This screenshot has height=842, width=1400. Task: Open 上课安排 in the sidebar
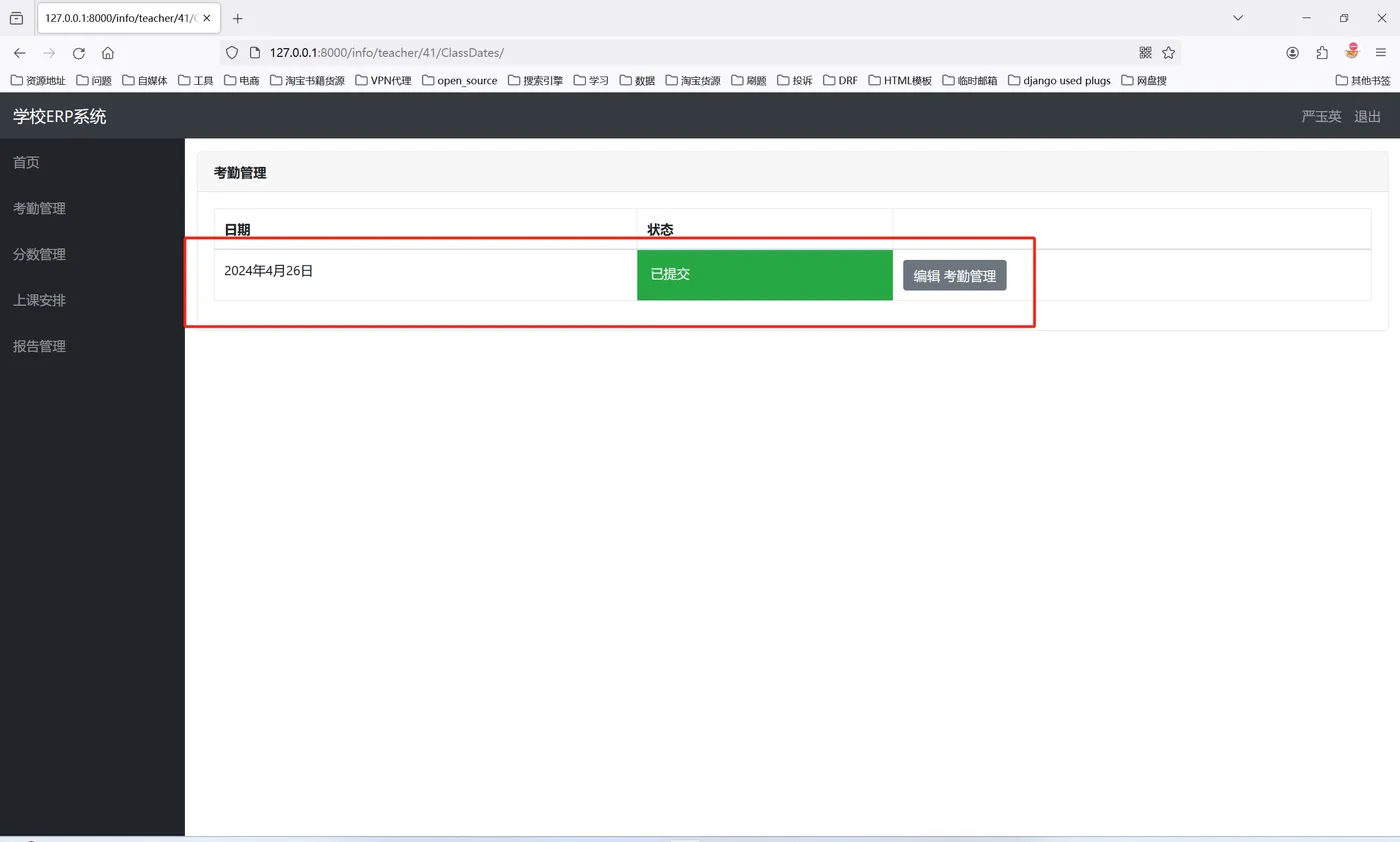39,300
